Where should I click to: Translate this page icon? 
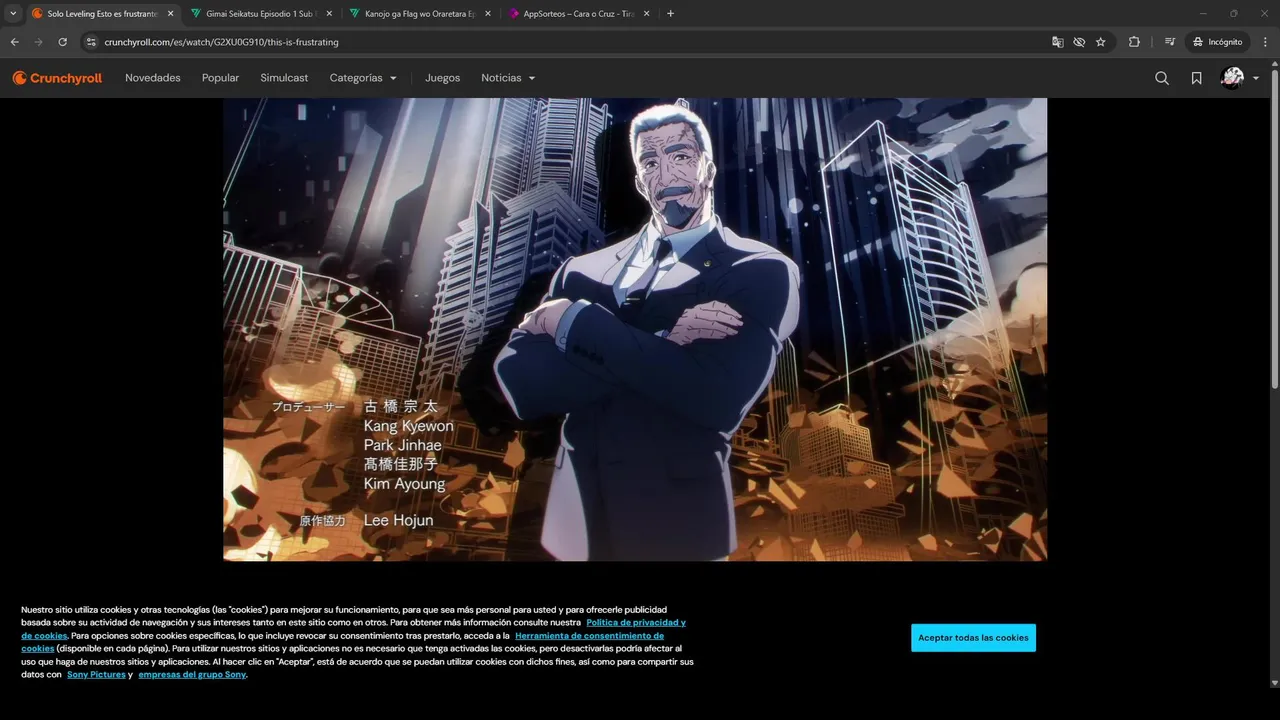click(1057, 42)
